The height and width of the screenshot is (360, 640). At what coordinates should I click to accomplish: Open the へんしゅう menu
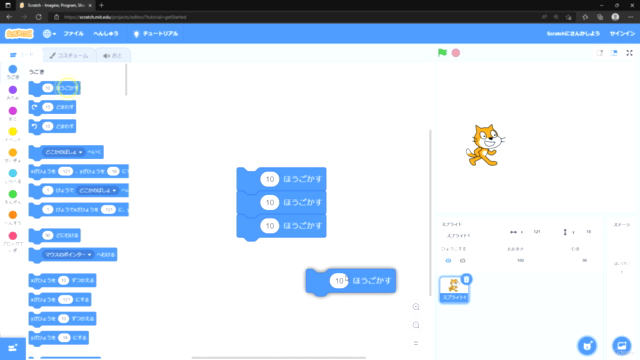(106, 33)
